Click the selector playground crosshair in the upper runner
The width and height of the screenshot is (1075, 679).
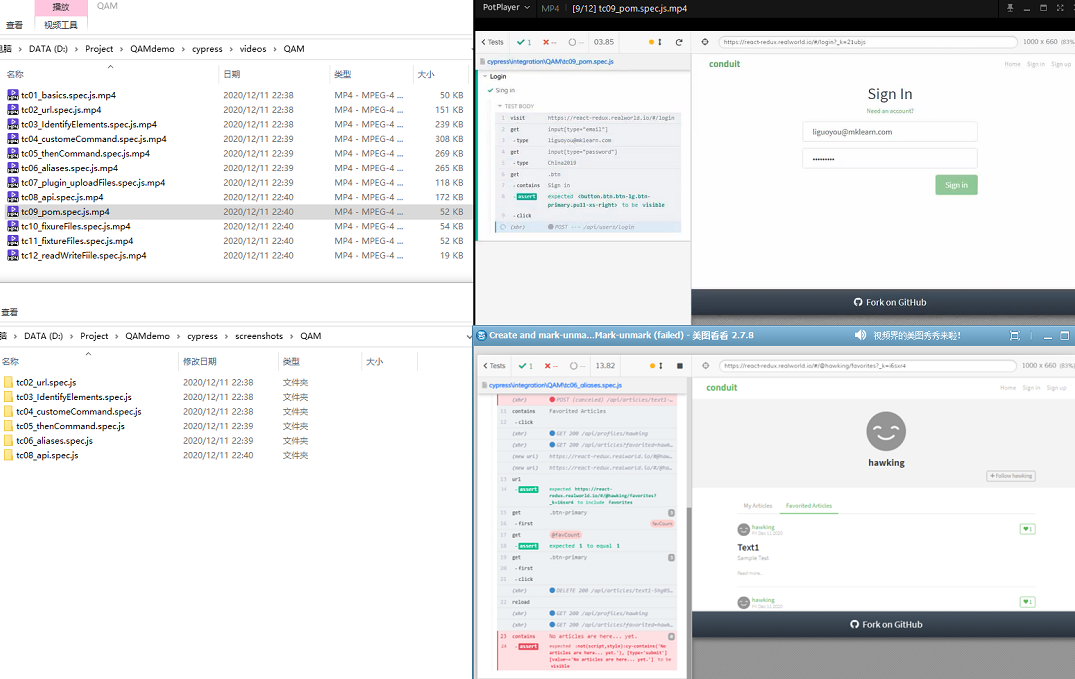click(705, 42)
